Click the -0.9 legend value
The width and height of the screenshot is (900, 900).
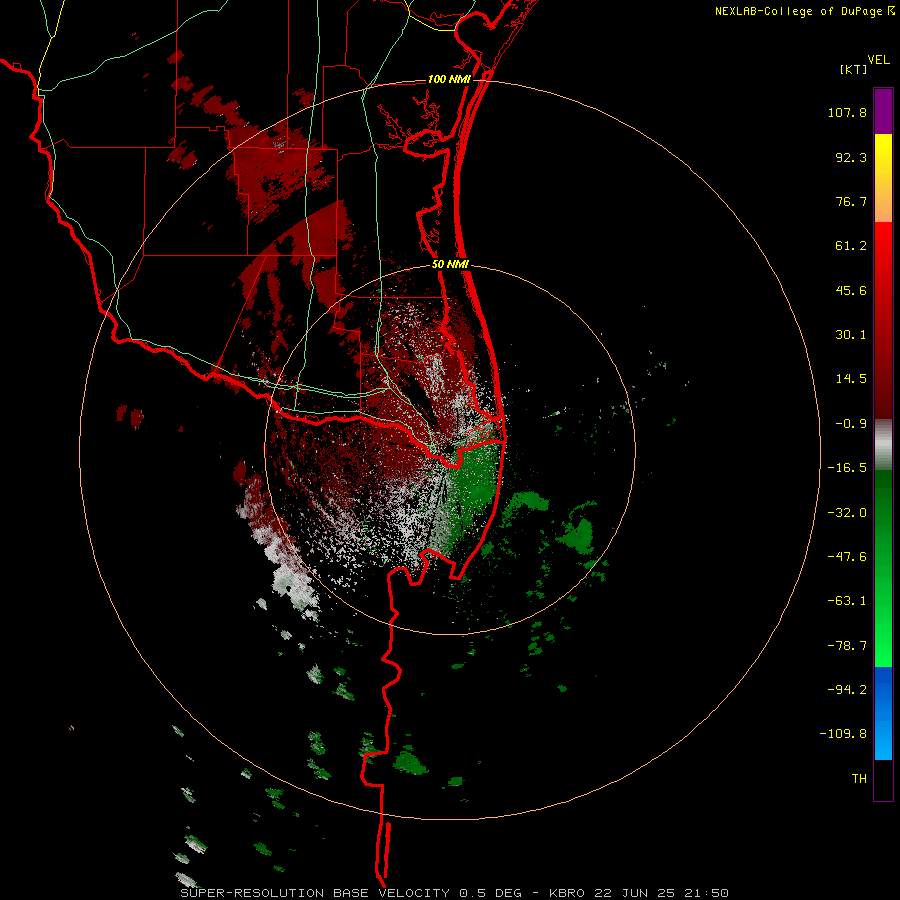pos(851,424)
